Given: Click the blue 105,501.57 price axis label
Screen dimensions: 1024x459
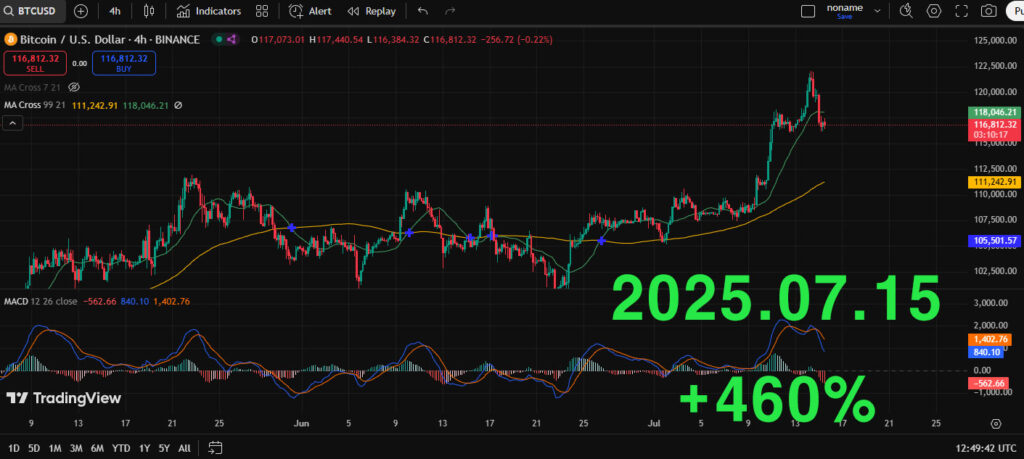Looking at the screenshot, I should (993, 241).
